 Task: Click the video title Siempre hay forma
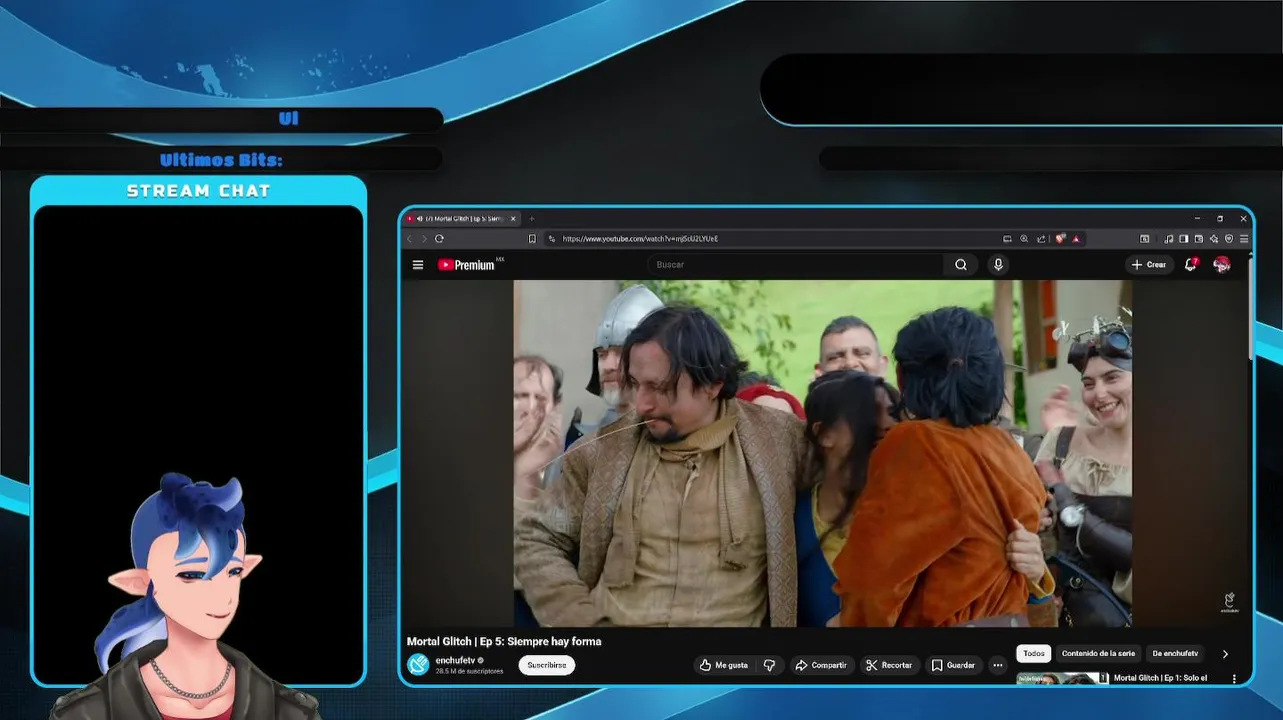click(504, 642)
